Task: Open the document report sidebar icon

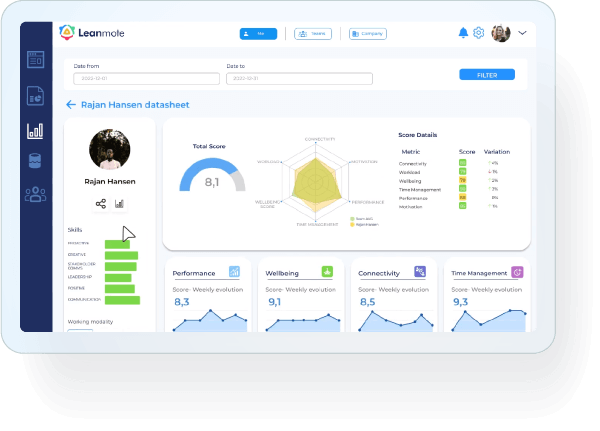Action: pos(35,96)
